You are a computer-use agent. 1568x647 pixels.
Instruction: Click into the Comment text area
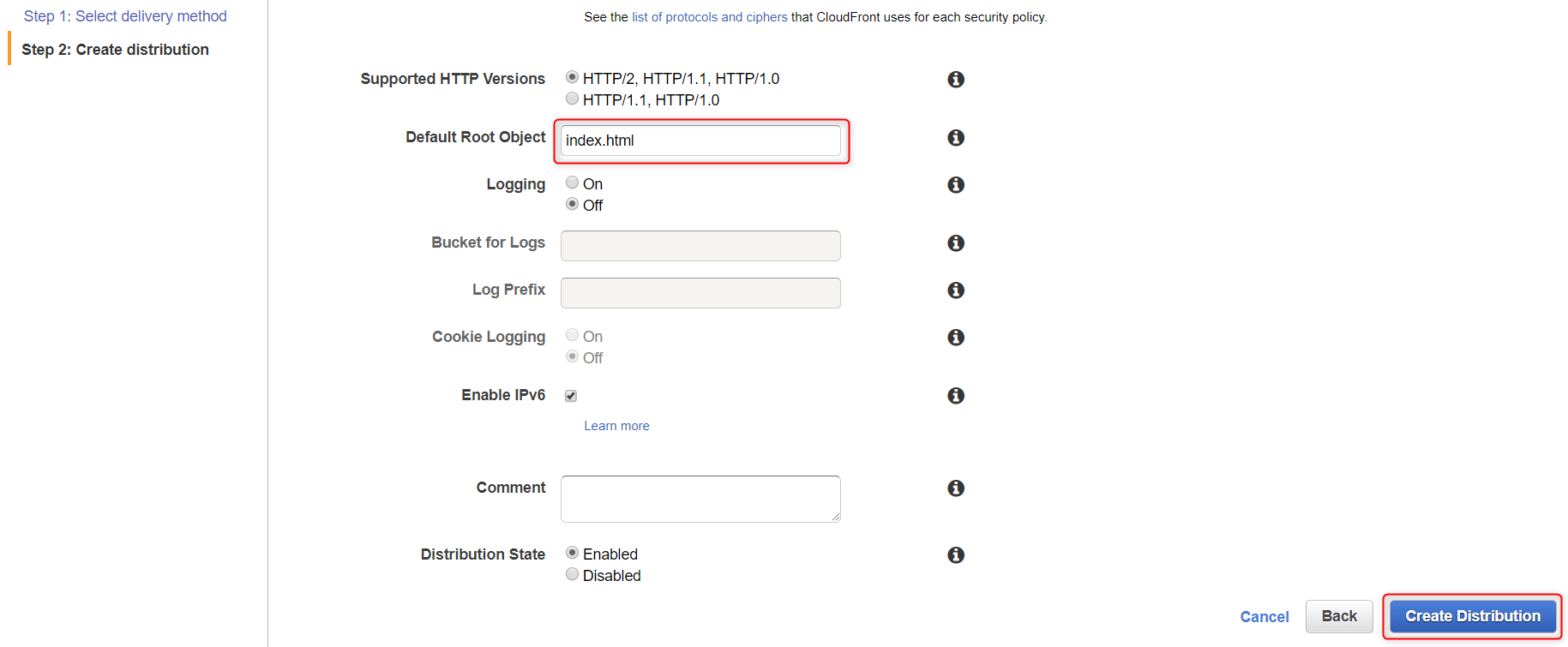[x=700, y=499]
